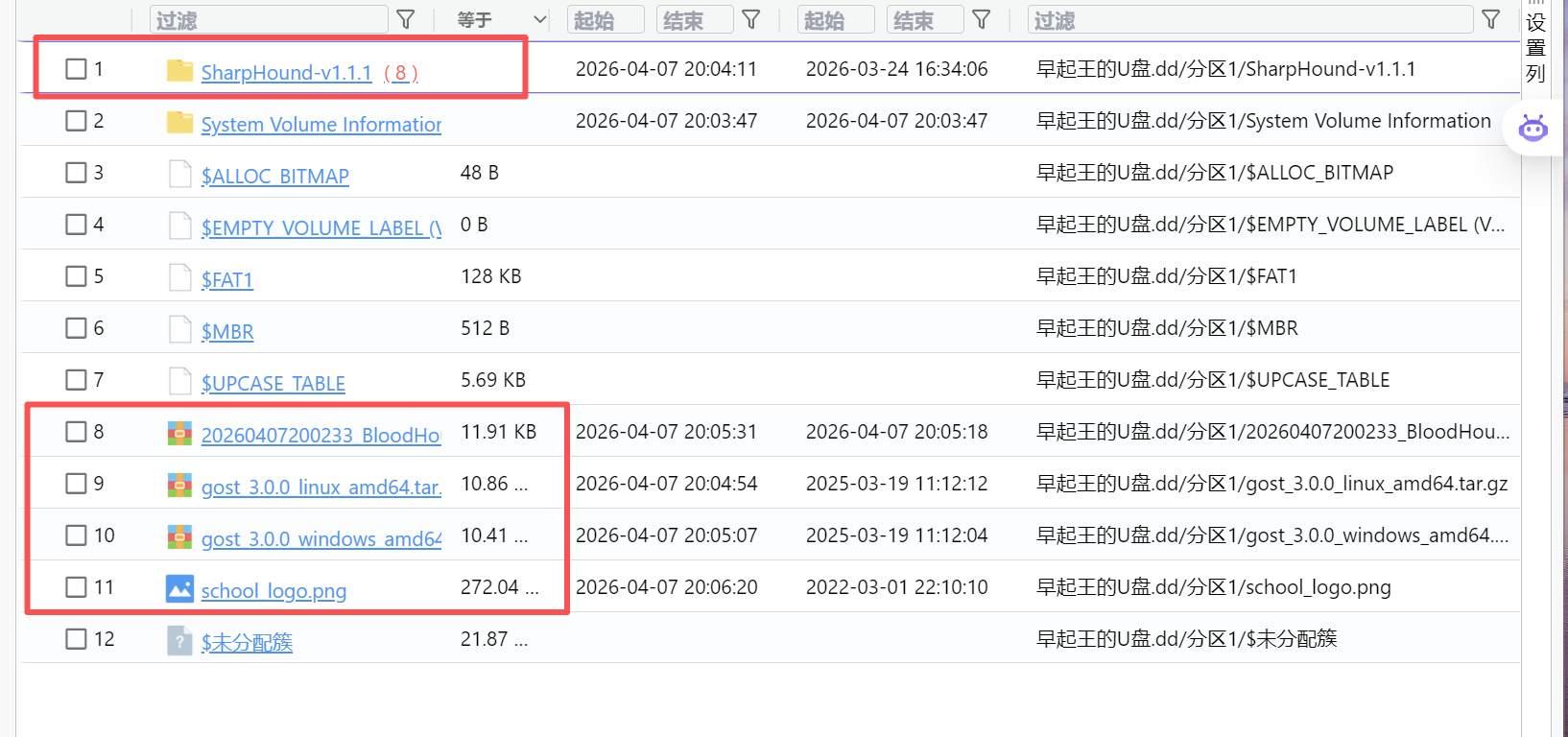This screenshot has height=737, width=1568.
Task: Click the archive icon of gost linux tar.gz
Action: (x=179, y=485)
